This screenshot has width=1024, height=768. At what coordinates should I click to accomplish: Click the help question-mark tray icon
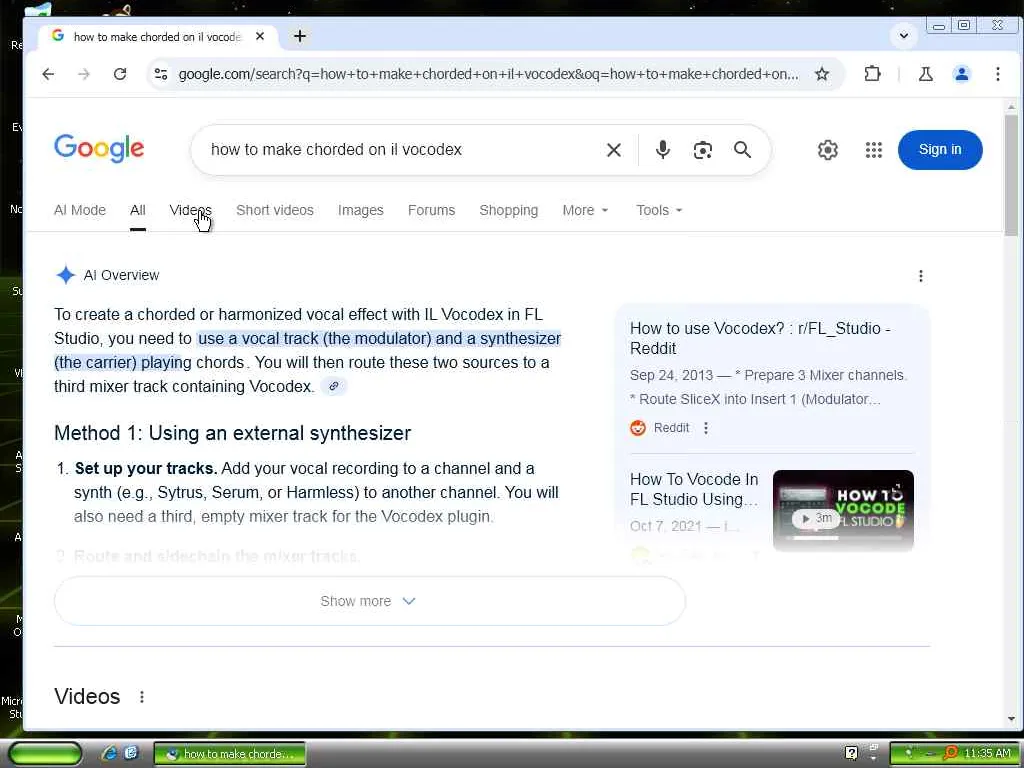(x=851, y=753)
